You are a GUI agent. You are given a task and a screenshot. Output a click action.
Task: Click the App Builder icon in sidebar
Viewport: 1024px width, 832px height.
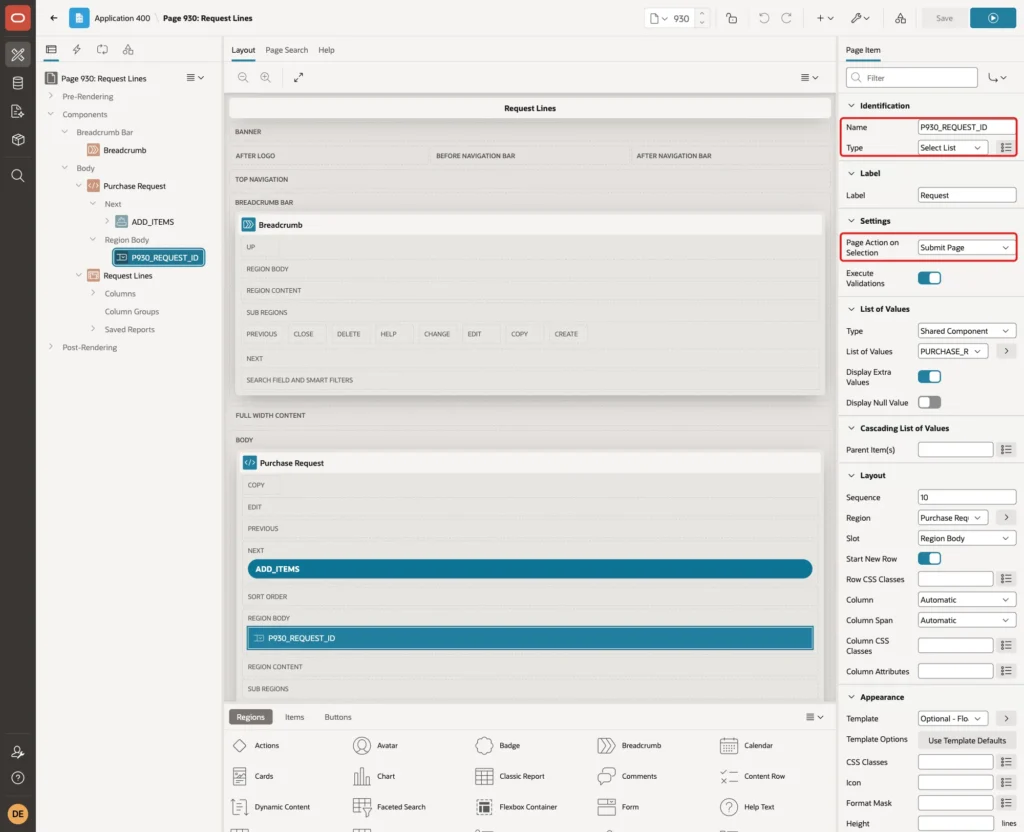(18, 54)
